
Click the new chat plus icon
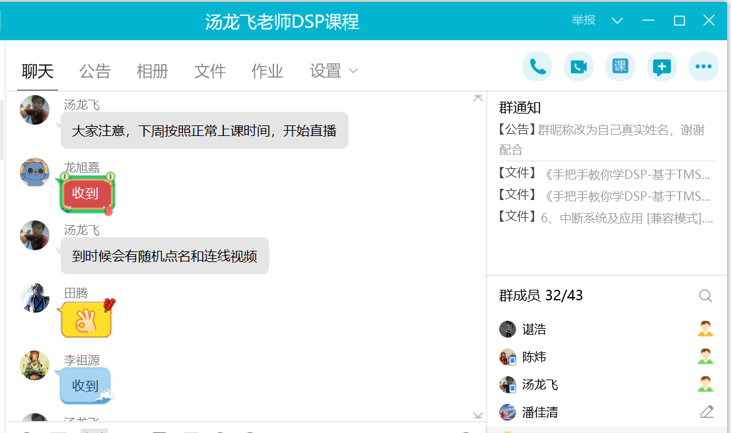(x=661, y=67)
